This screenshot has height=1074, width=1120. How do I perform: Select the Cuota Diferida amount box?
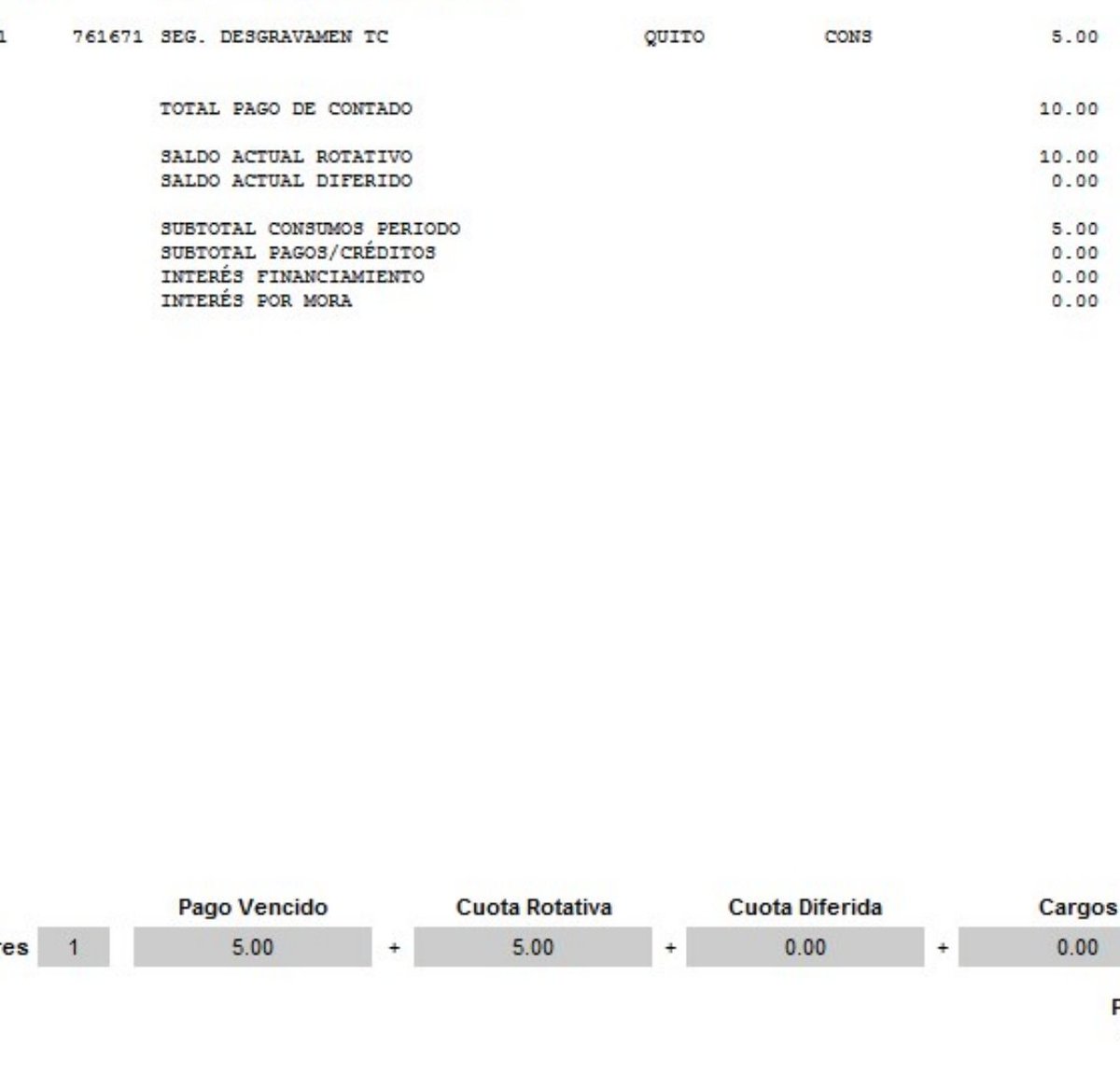(805, 947)
